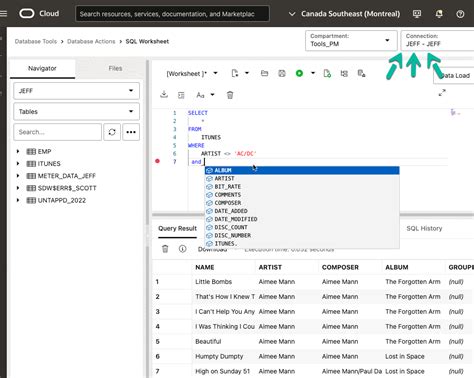Open the Connection JEFF - JEFF dropdown

pyautogui.click(x=437, y=40)
